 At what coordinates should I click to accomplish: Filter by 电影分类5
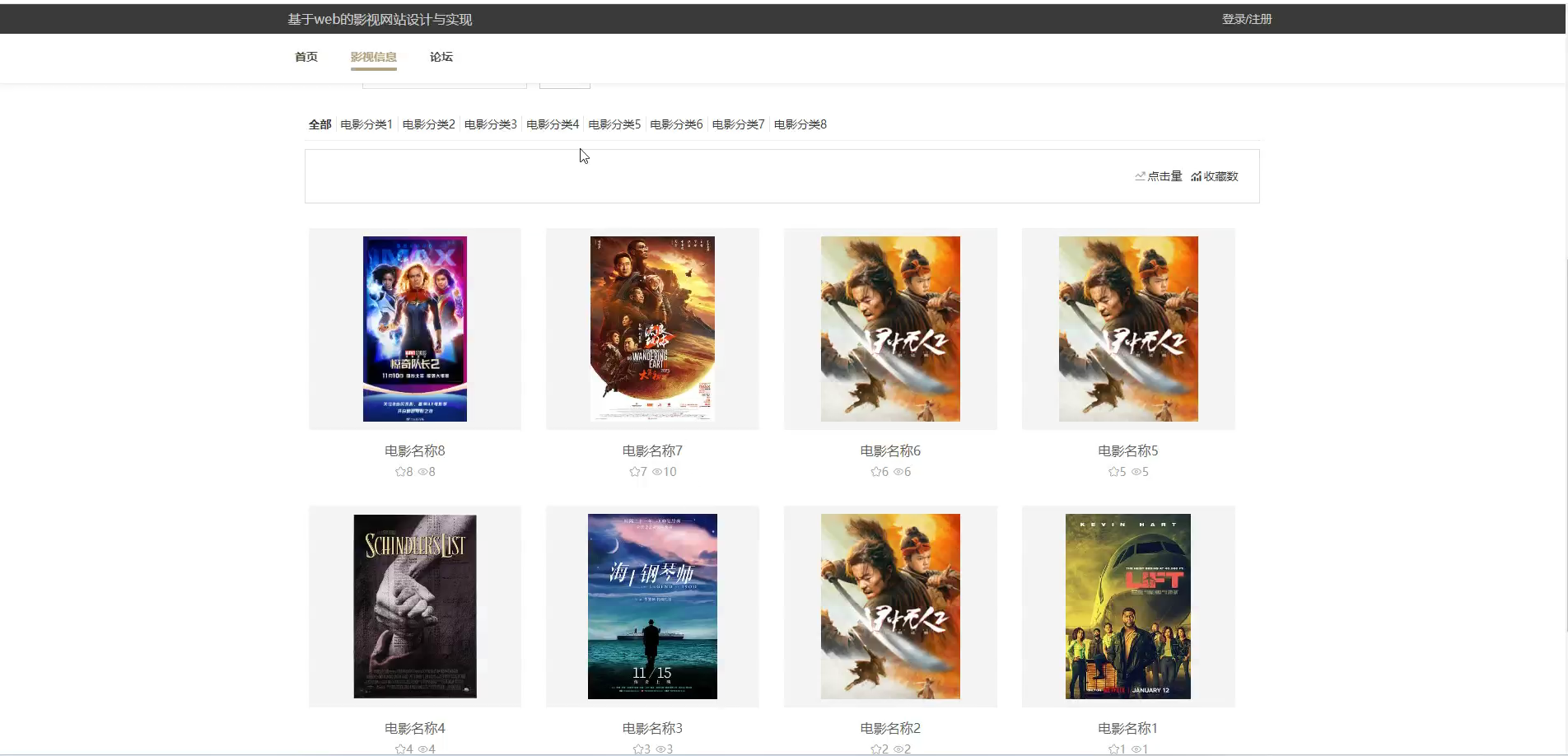coord(614,124)
